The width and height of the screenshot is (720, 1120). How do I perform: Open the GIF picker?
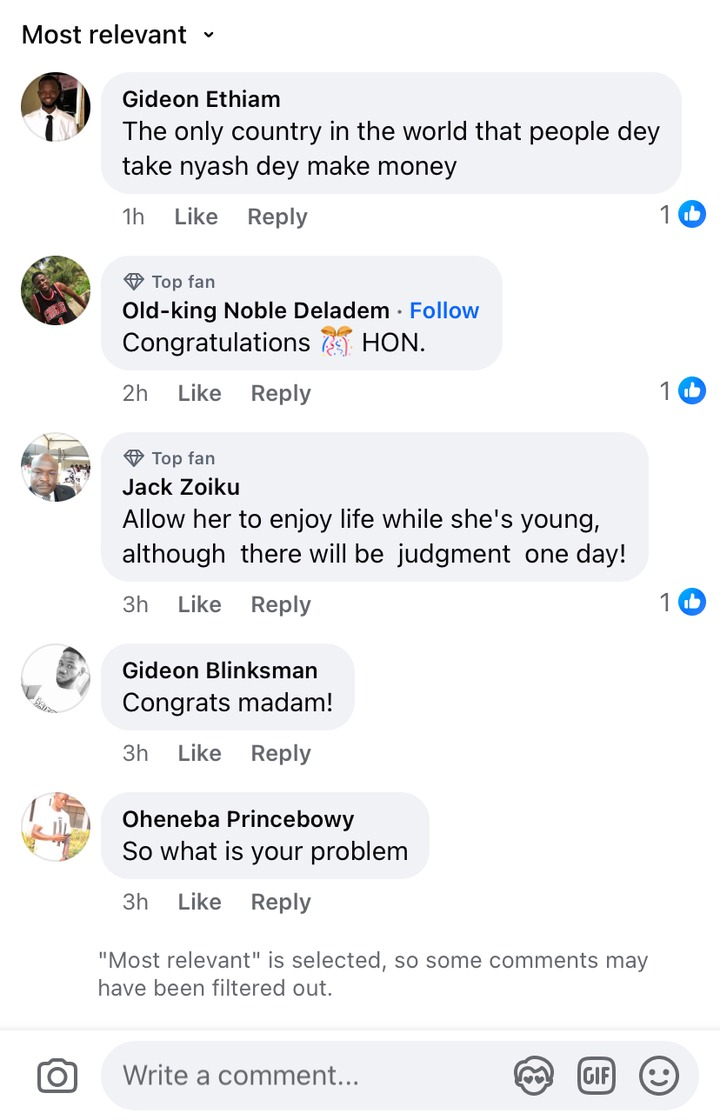(x=596, y=1076)
